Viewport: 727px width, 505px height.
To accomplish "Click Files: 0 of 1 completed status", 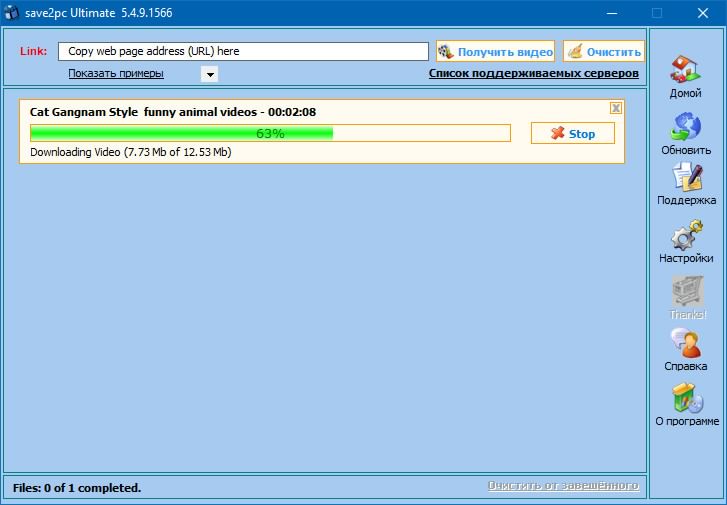I will (x=77, y=488).
